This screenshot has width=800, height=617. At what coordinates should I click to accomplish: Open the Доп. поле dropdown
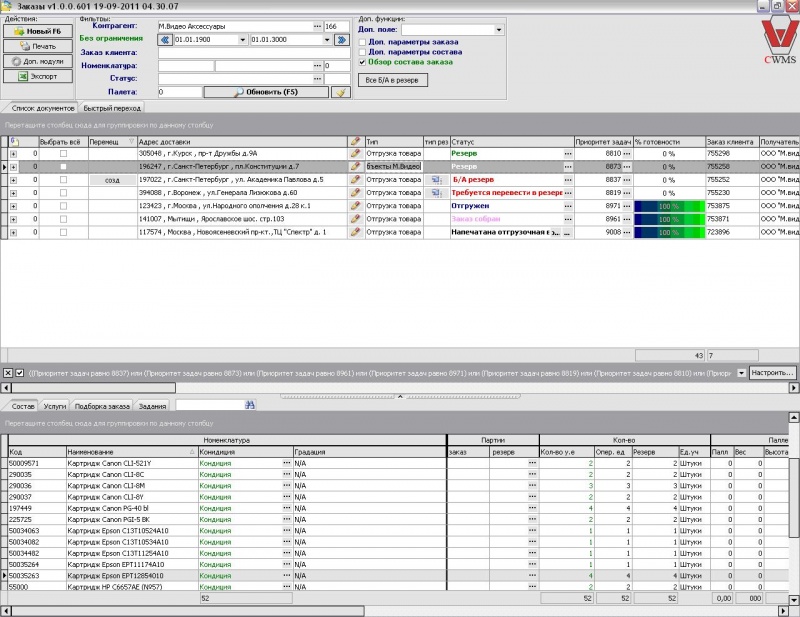pyautogui.click(x=498, y=29)
